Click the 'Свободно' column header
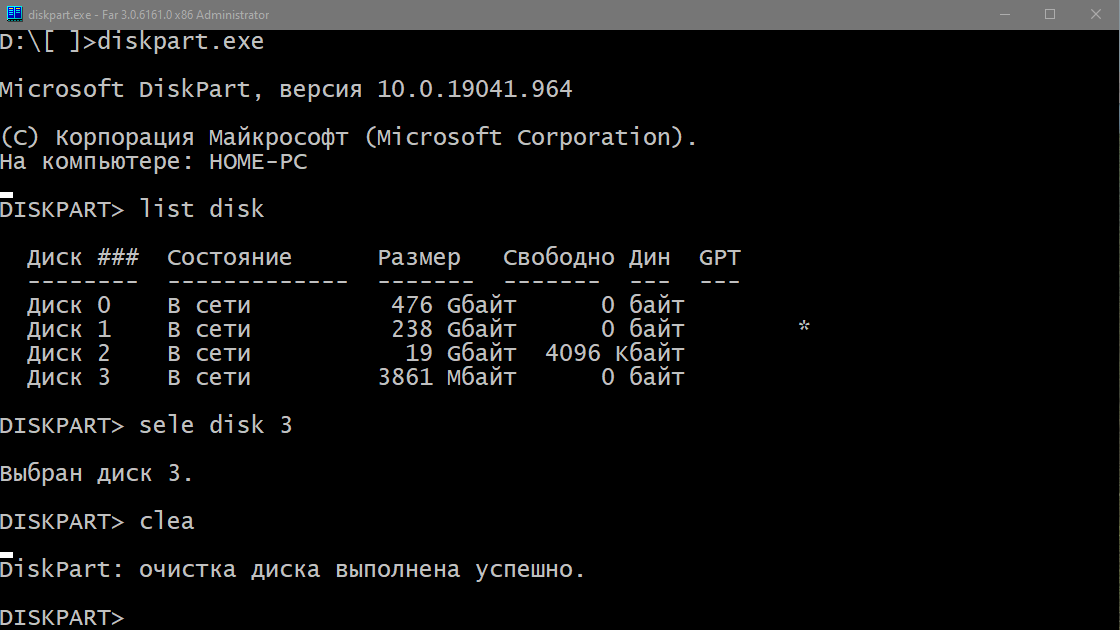This screenshot has width=1120, height=630. tap(558, 257)
